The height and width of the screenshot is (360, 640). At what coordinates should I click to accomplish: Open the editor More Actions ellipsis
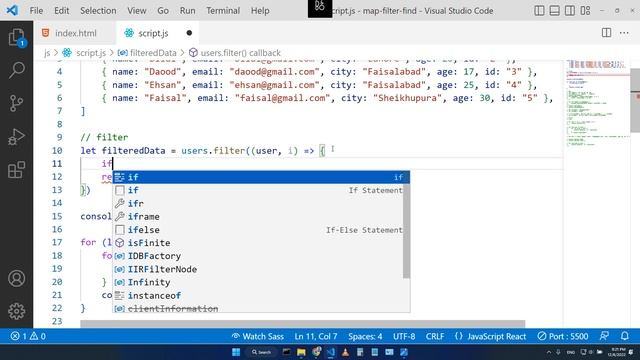(x=624, y=33)
